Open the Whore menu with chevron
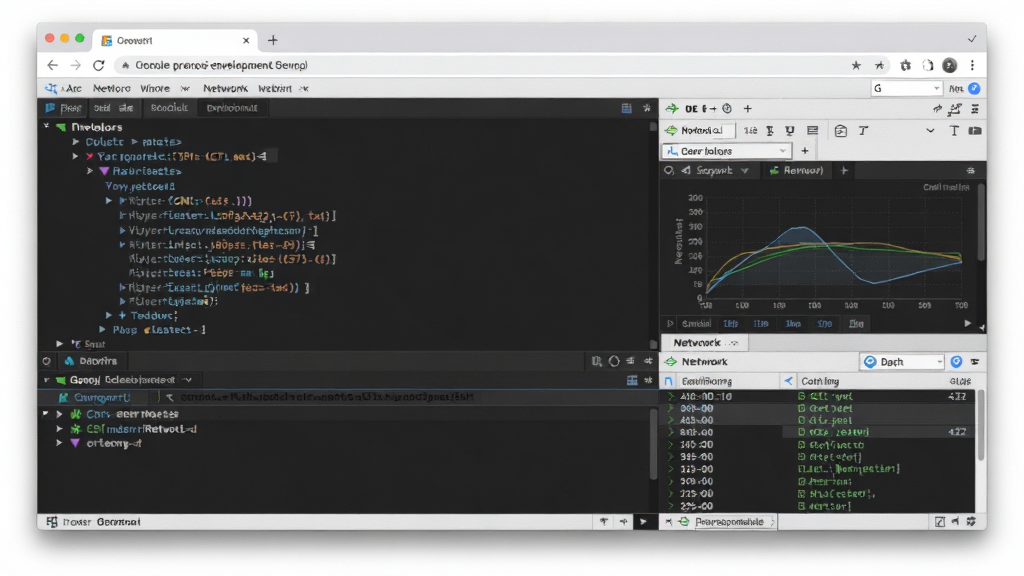This screenshot has height=576, width=1024. (165, 88)
